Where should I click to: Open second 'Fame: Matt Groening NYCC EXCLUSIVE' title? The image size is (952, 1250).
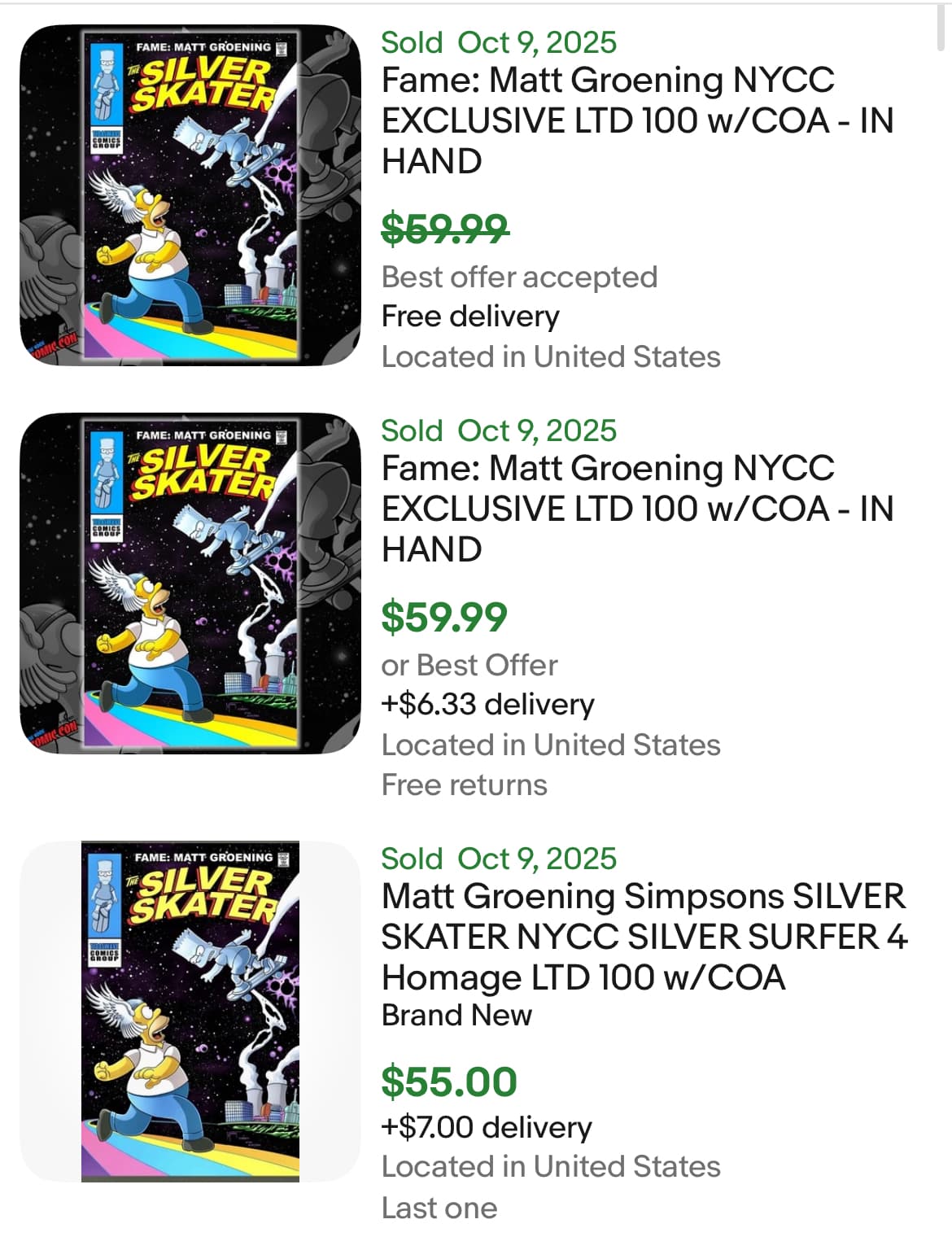click(x=637, y=509)
